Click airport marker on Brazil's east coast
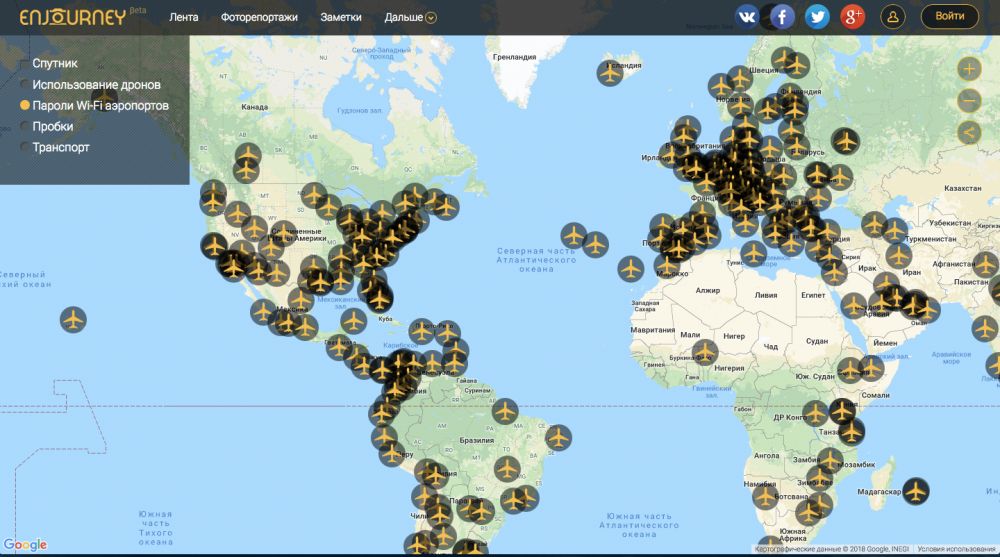Viewport: 1000px width, 557px height. [x=558, y=438]
